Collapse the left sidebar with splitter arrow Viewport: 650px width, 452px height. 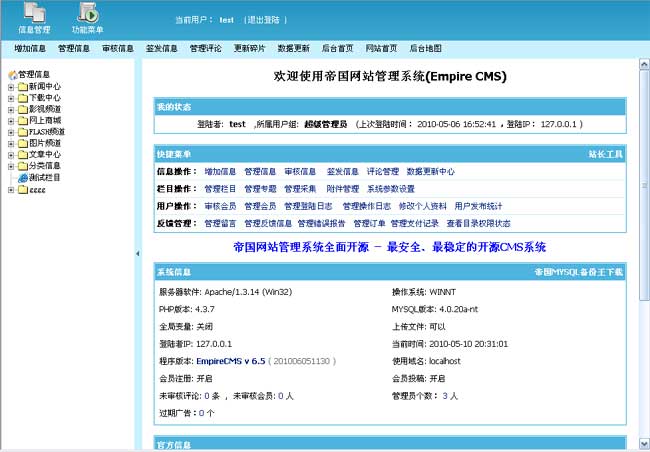[x=137, y=254]
